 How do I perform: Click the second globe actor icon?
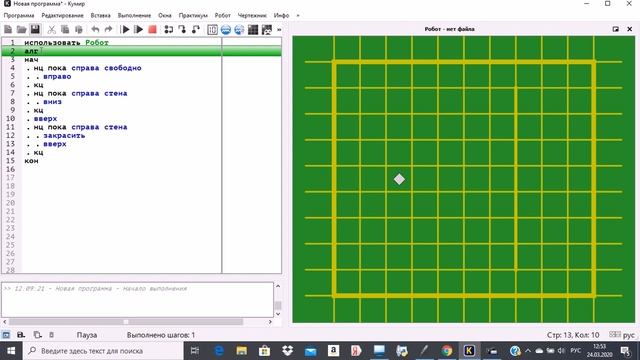[239, 29]
